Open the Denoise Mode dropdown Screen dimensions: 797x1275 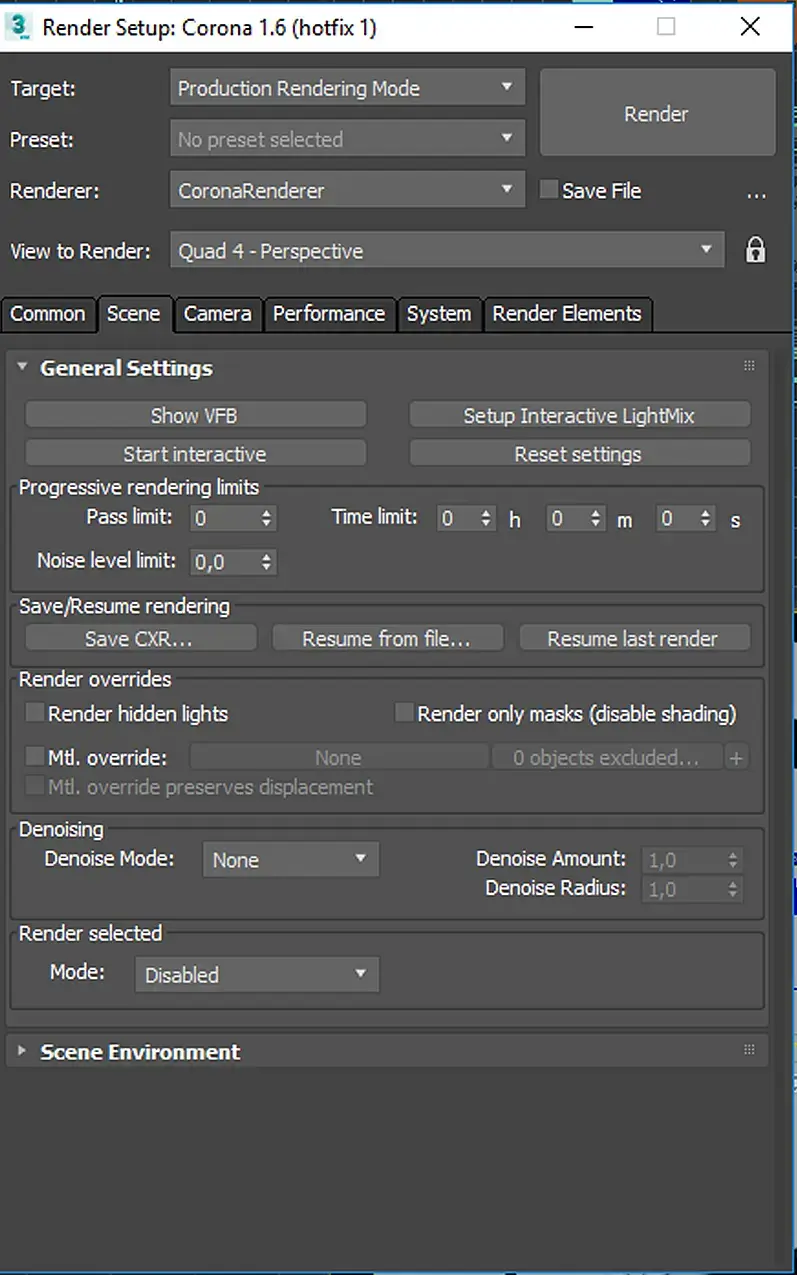point(290,859)
